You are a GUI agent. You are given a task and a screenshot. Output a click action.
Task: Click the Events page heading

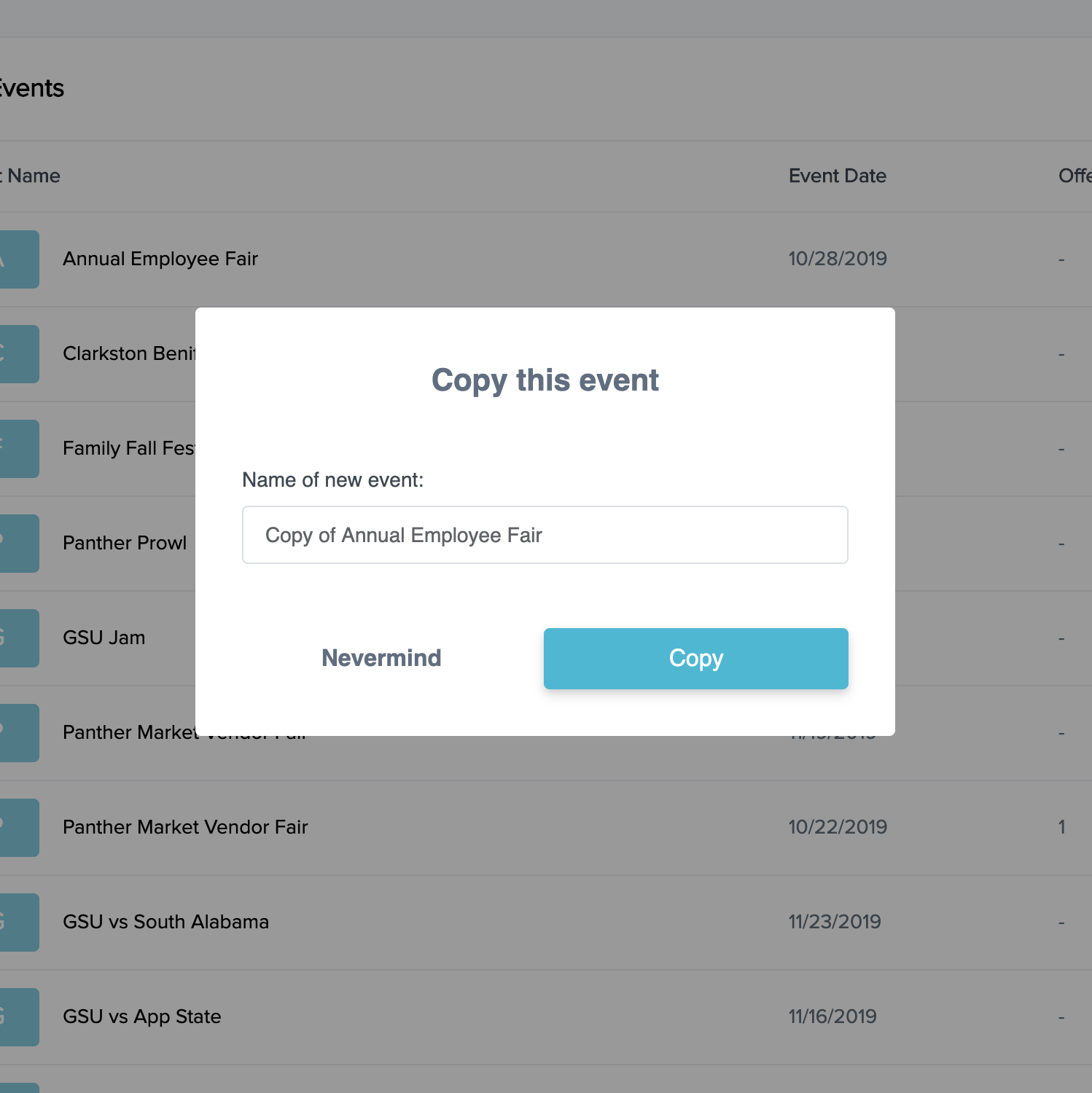point(32,87)
